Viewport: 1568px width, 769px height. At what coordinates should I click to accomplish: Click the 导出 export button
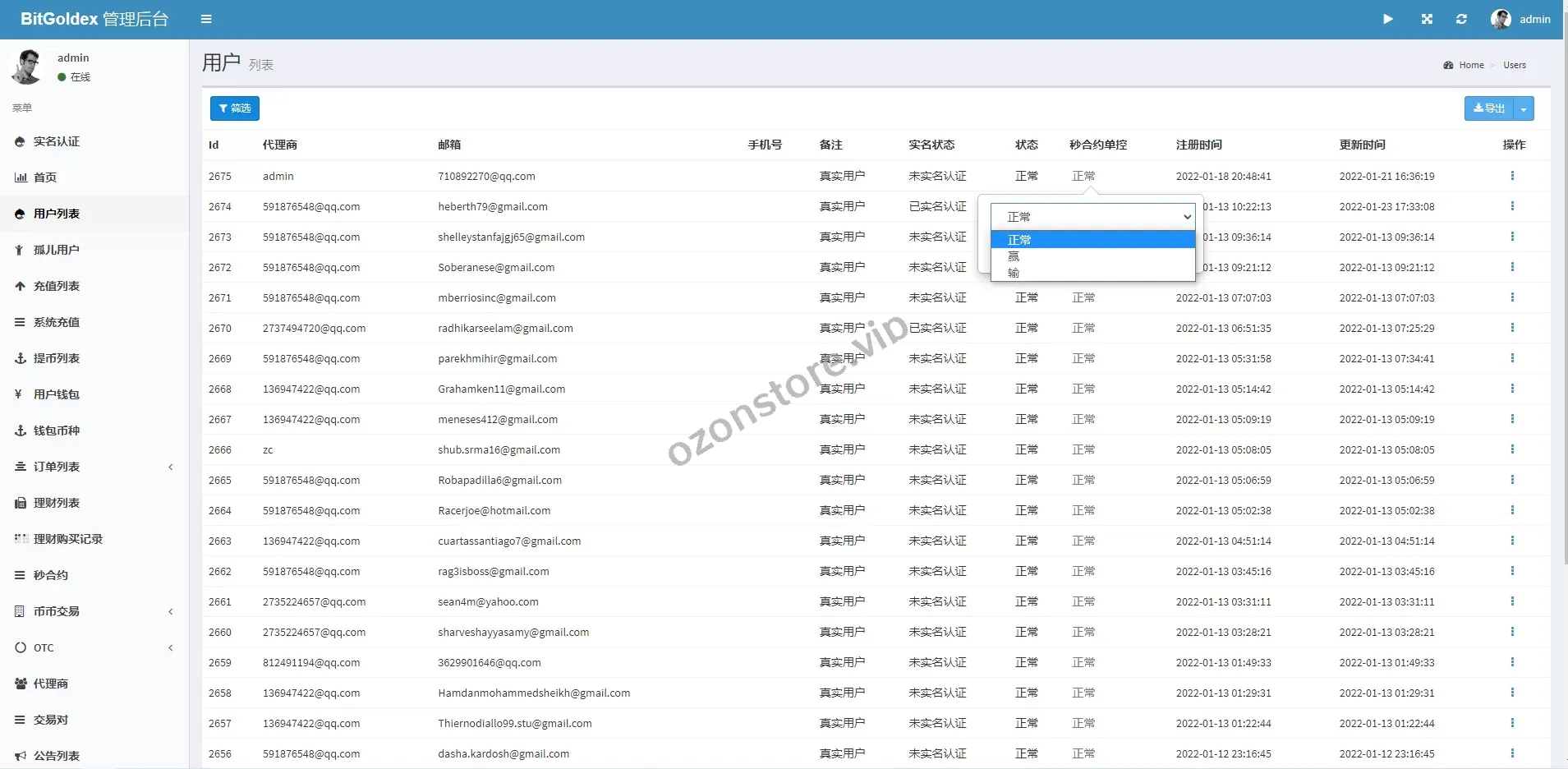(x=1488, y=108)
